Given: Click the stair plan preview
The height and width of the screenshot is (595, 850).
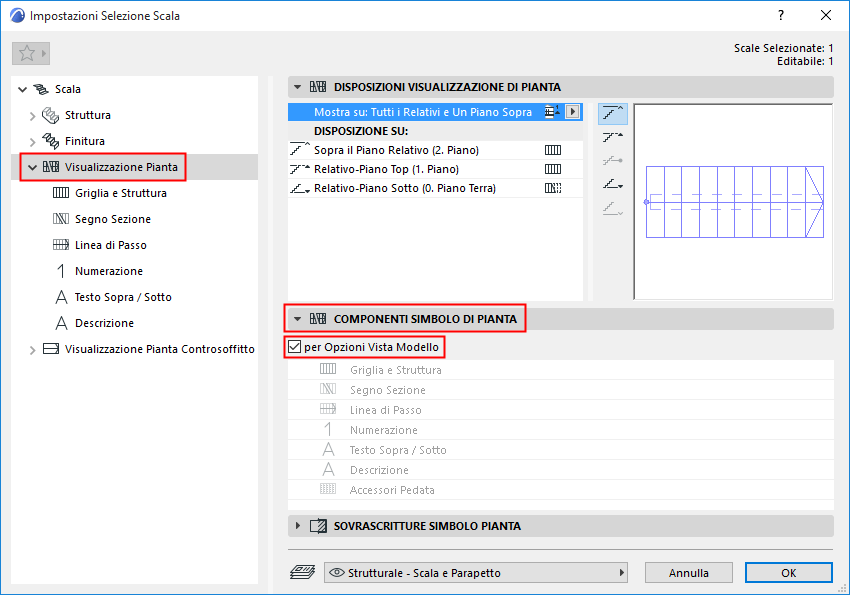Looking at the screenshot, I should coord(733,202).
